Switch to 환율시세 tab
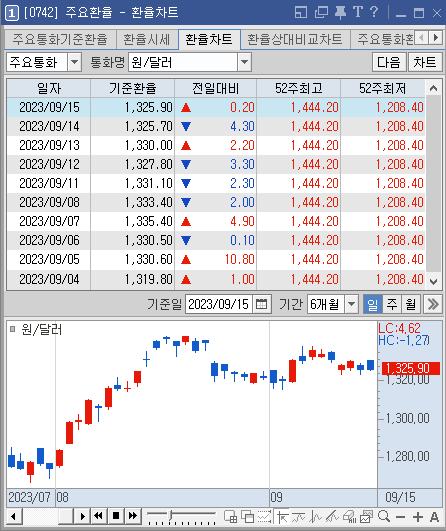 click(146, 40)
